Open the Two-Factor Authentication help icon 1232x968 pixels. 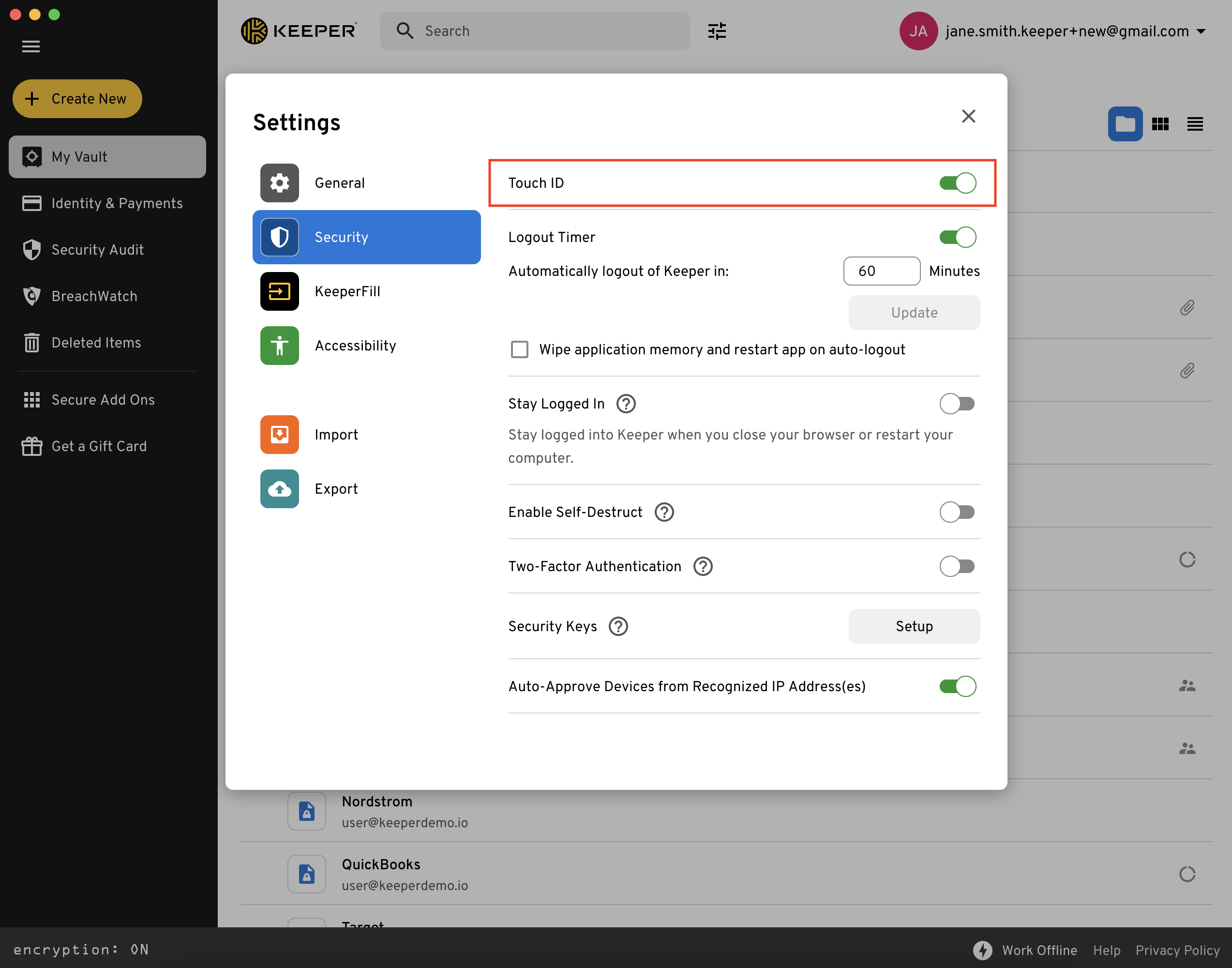[x=703, y=566]
